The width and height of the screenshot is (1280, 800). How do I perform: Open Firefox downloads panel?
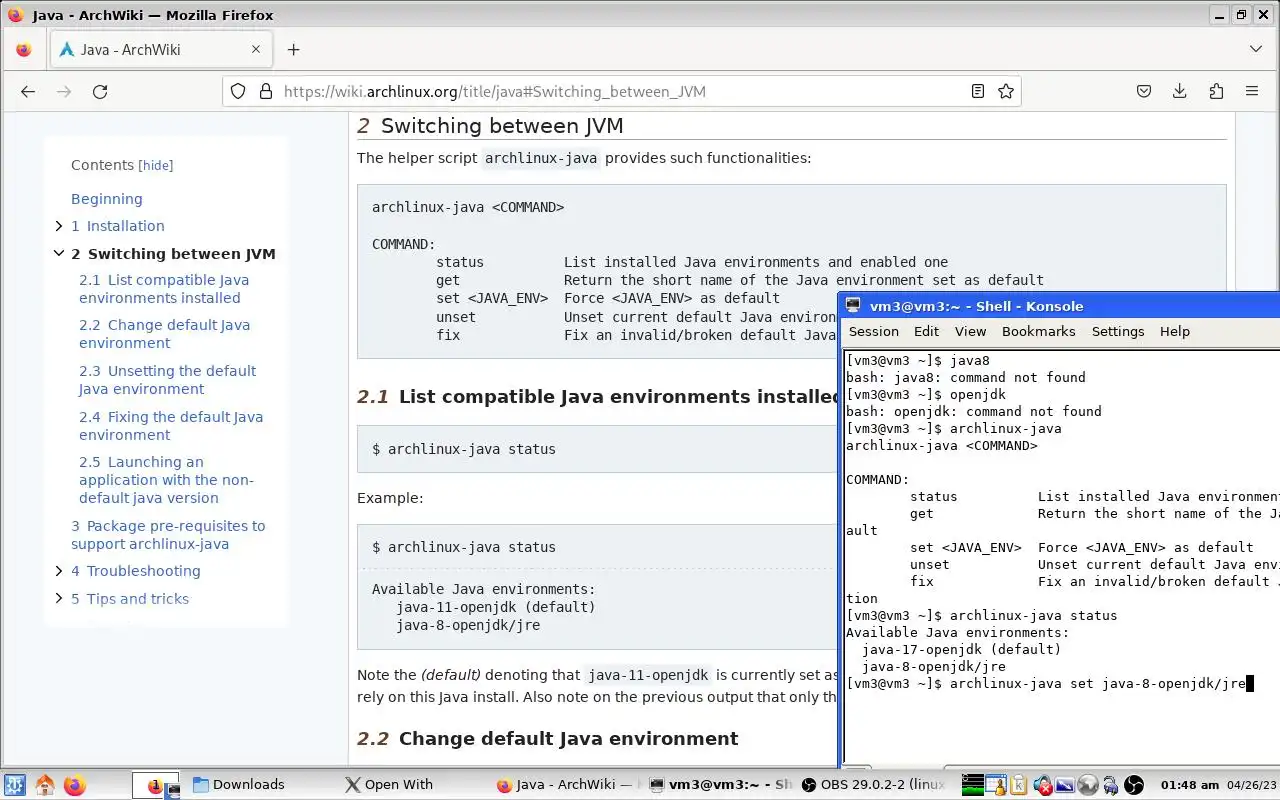point(1180,91)
